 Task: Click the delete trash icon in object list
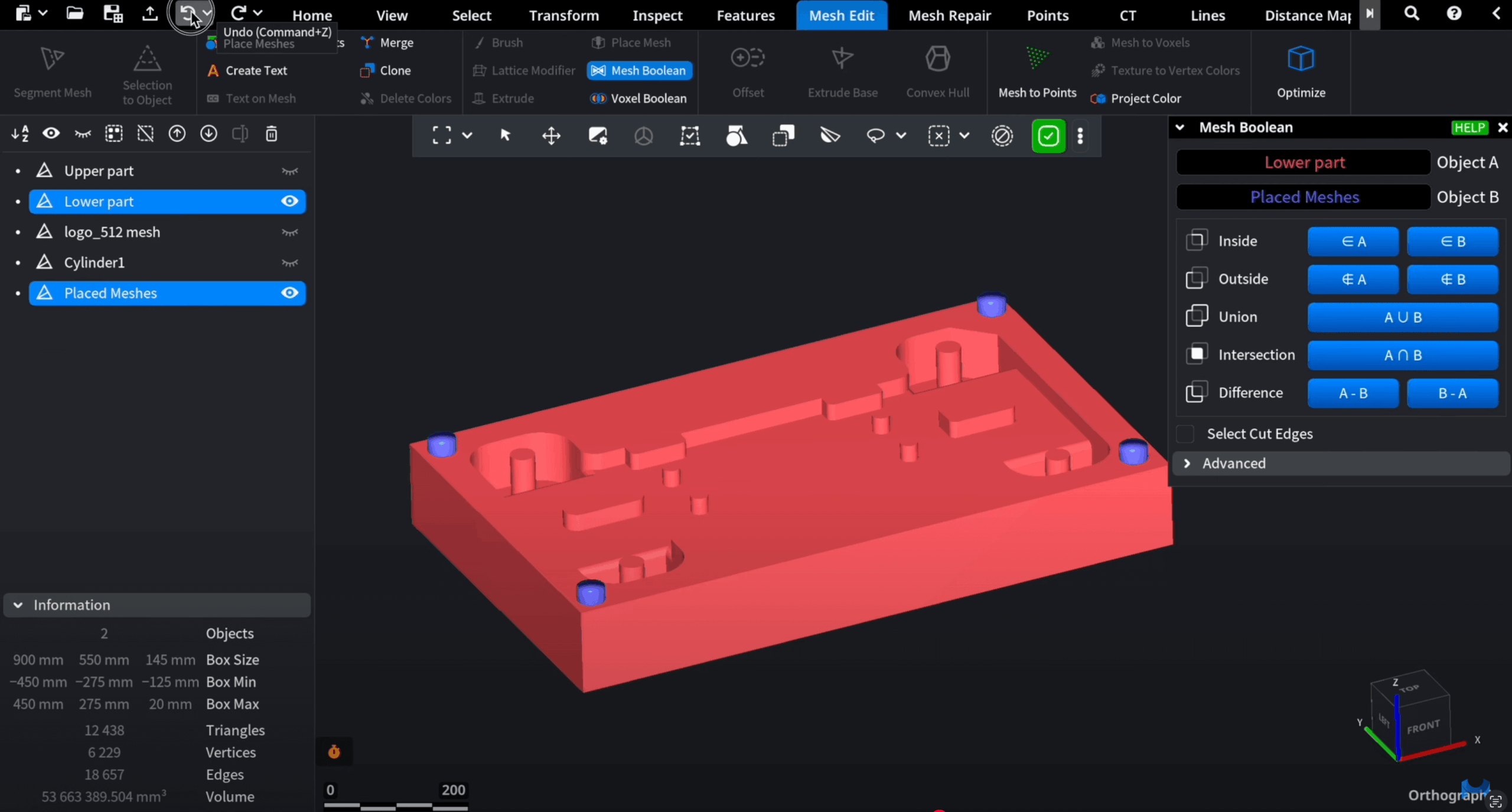tap(271, 134)
